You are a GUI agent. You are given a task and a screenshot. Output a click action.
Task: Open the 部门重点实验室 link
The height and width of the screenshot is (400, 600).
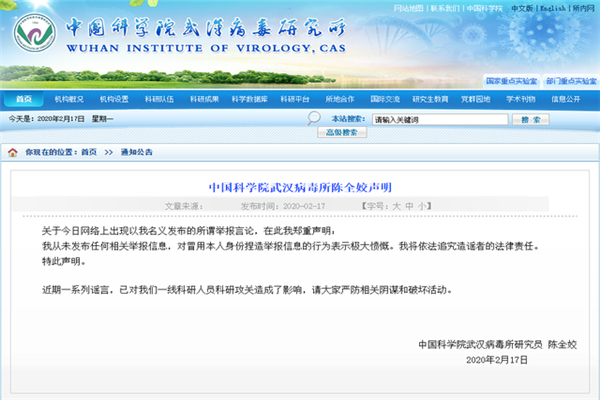[569, 80]
